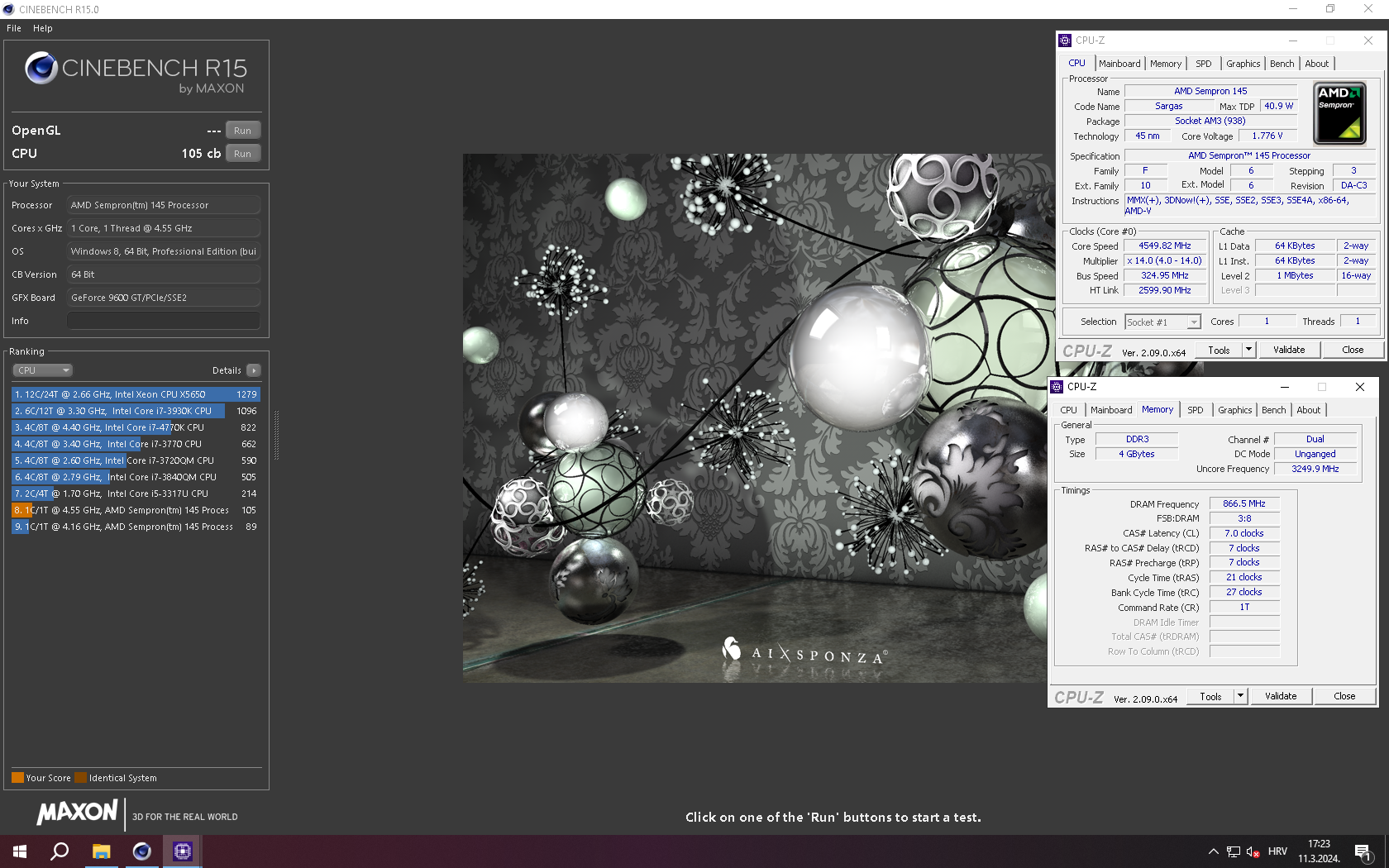Expand the ranking Details arrow
Viewport: 1389px width, 868px height.
[x=254, y=370]
